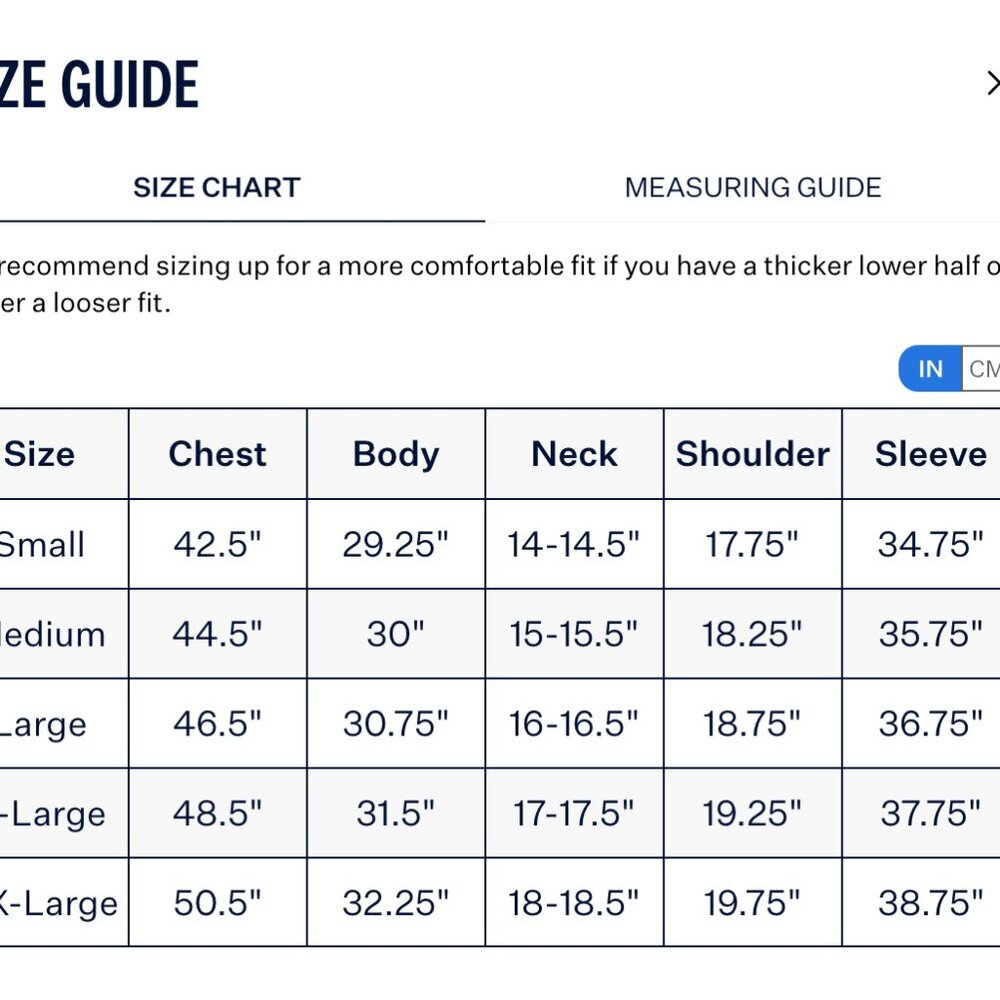Click the 32.25" body measurement cell
Viewport: 1000px width, 1000px height.
396,903
